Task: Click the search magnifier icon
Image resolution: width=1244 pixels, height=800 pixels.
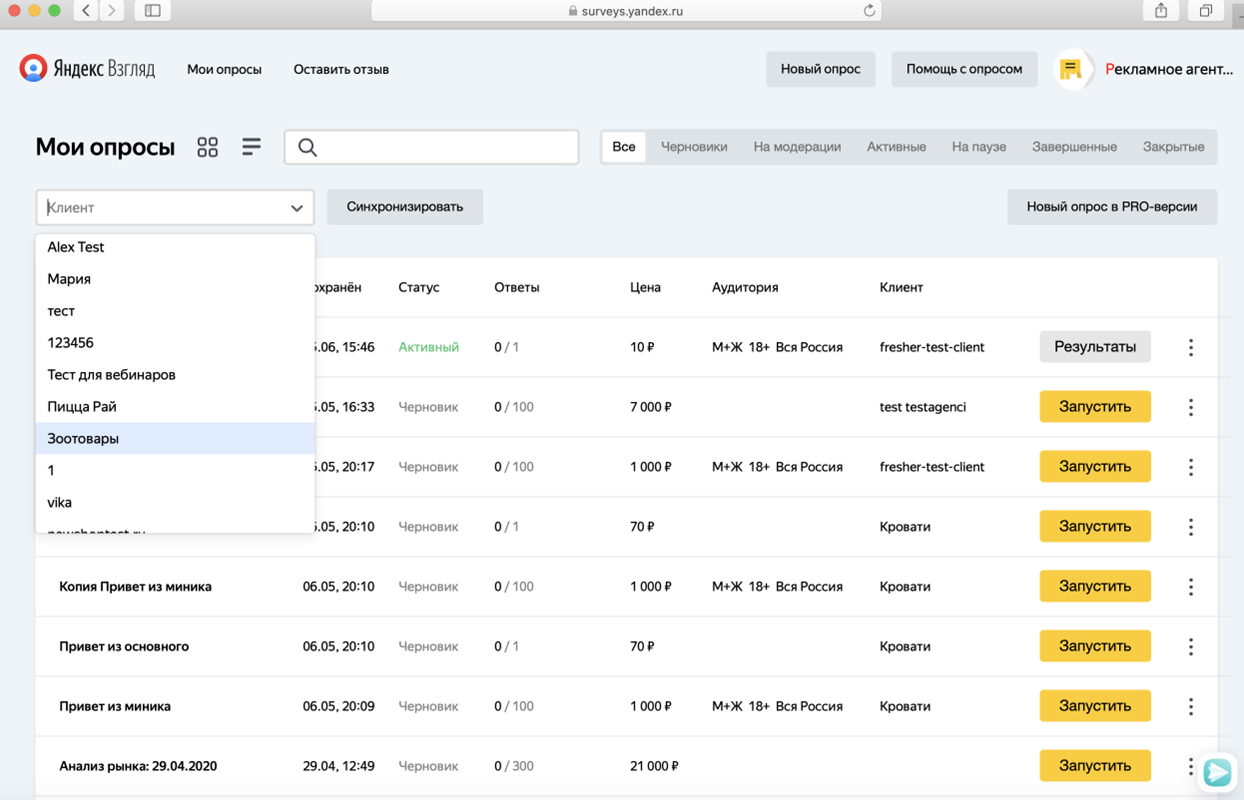Action: point(307,147)
